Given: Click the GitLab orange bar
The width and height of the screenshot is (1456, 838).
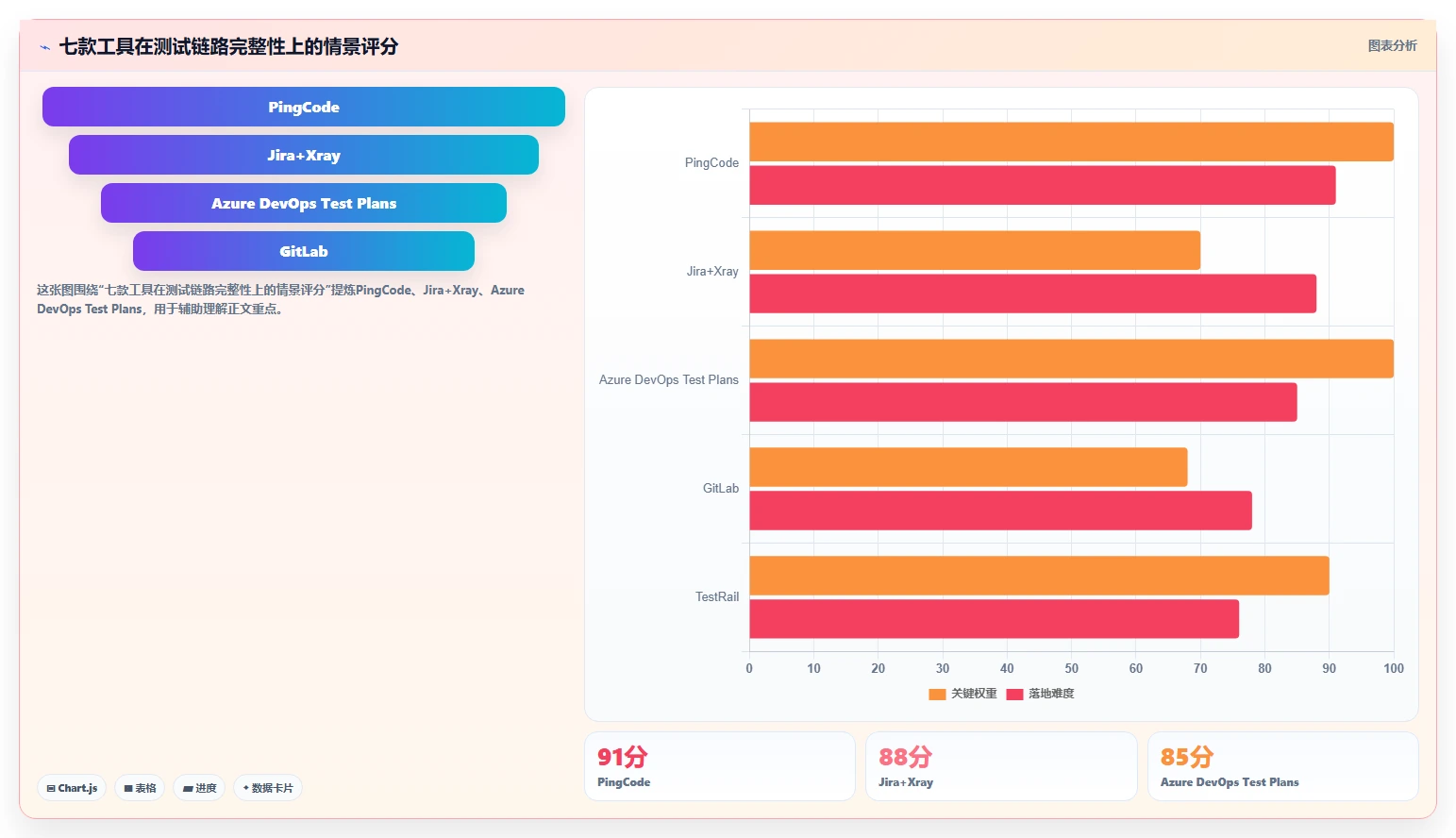Looking at the screenshot, I should pos(968,467).
